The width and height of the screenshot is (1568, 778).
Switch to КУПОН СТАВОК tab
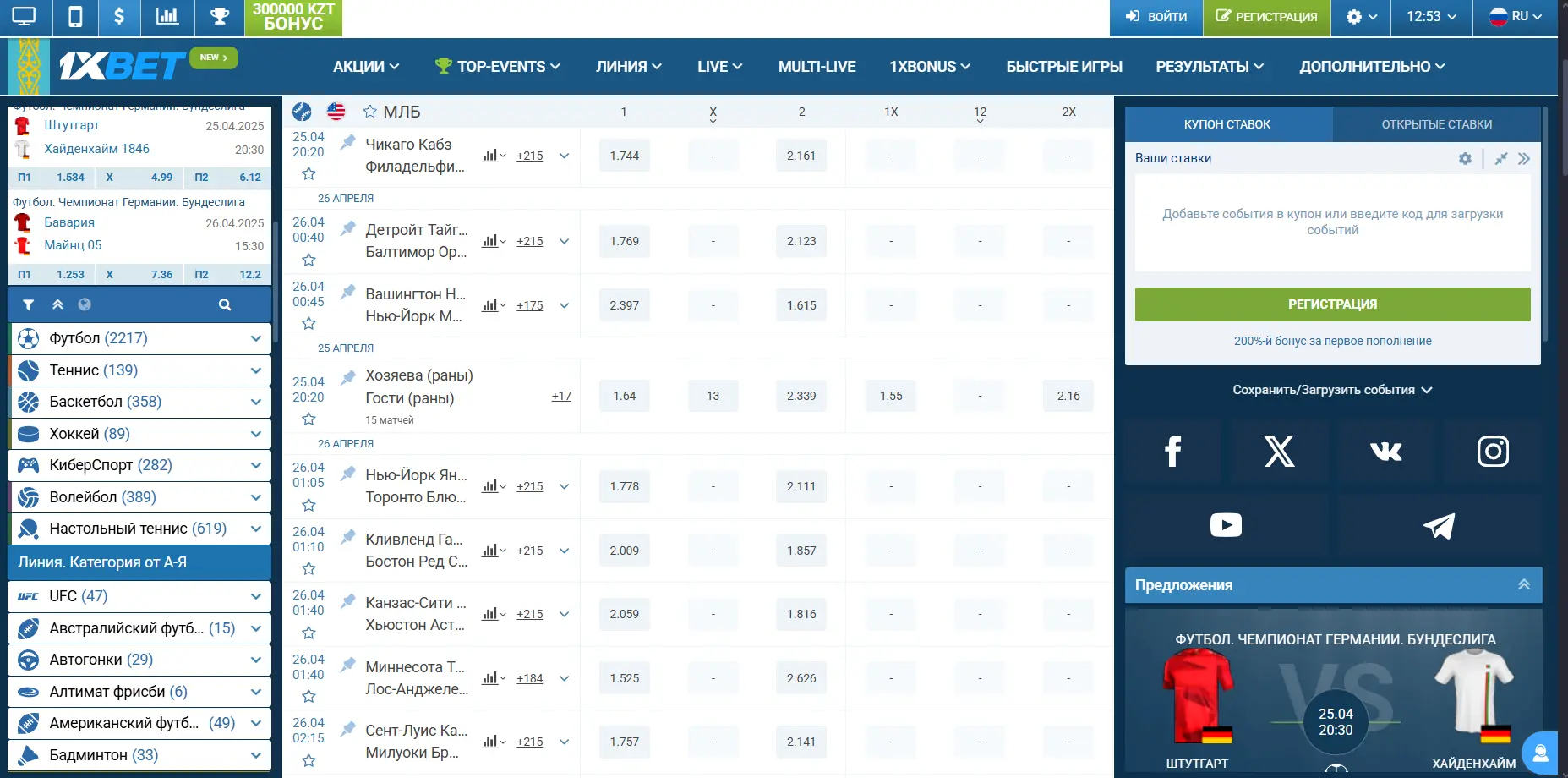pos(1227,124)
